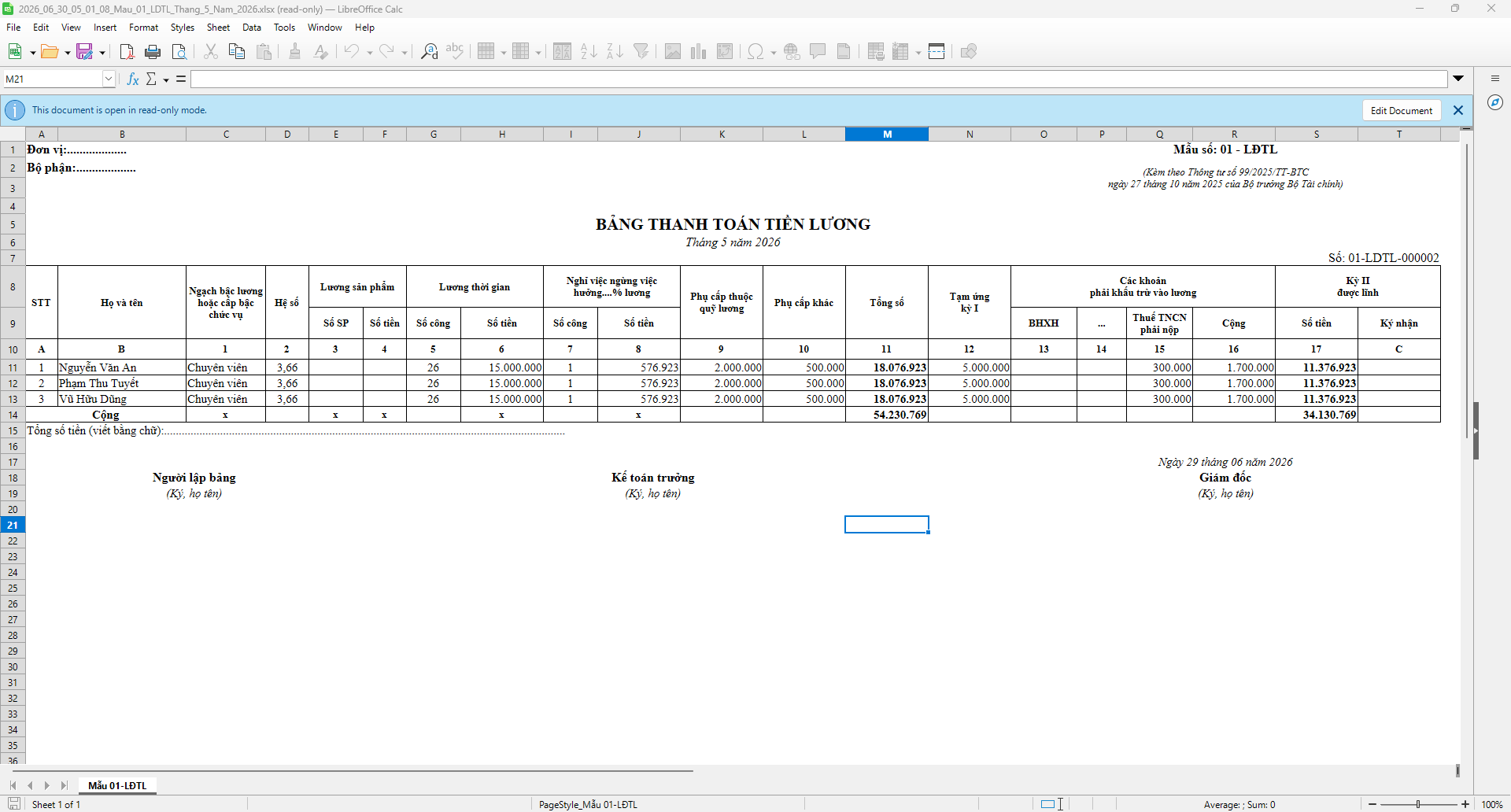Viewport: 1511px width, 812px height.
Task: Click the Insert Chart icon
Action: (699, 52)
